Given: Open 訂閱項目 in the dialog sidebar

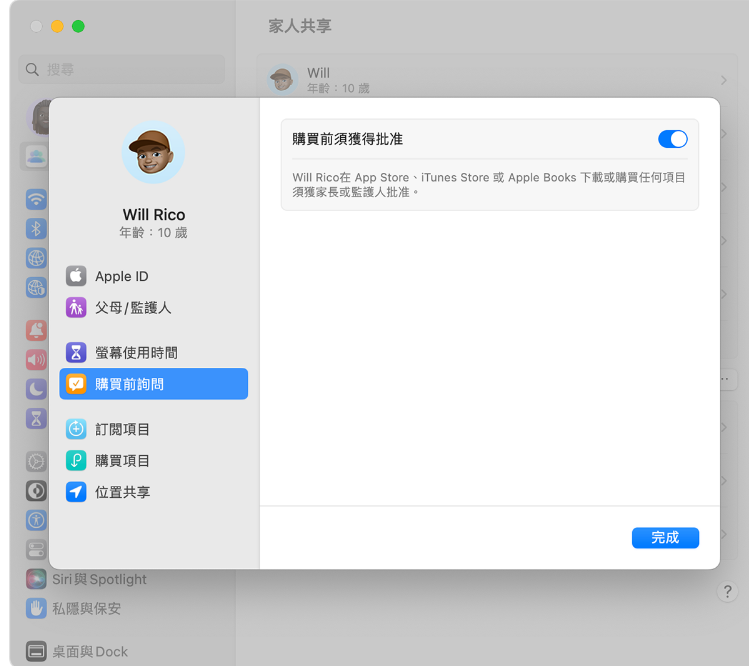Looking at the screenshot, I should click(x=153, y=429).
